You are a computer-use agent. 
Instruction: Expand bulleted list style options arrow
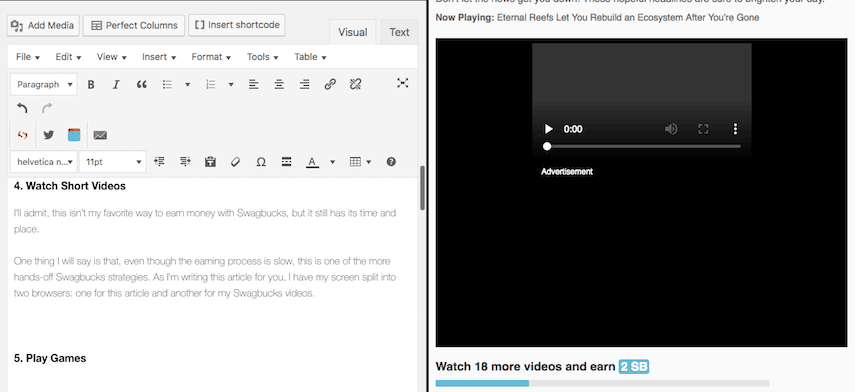point(188,85)
